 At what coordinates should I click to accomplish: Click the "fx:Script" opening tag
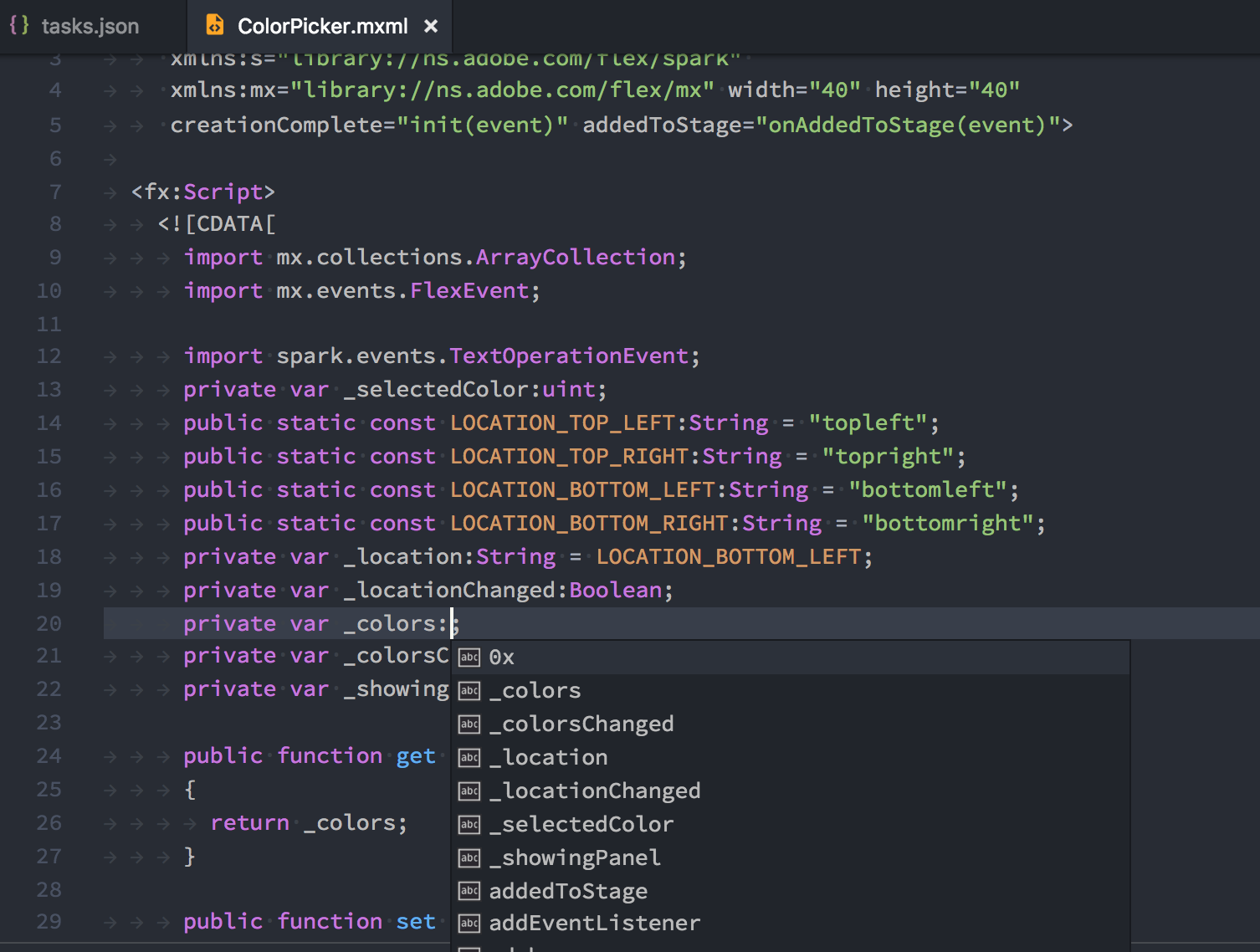coord(203,192)
